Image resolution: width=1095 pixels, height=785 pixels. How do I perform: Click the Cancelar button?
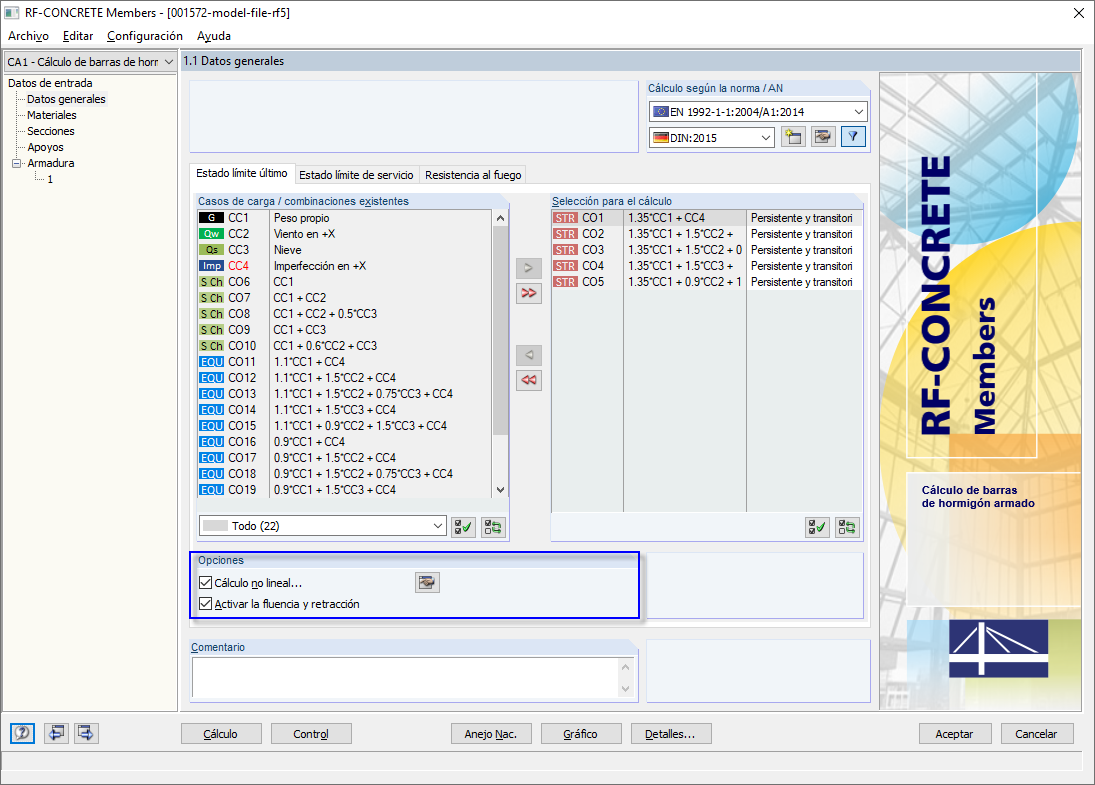(x=1036, y=734)
